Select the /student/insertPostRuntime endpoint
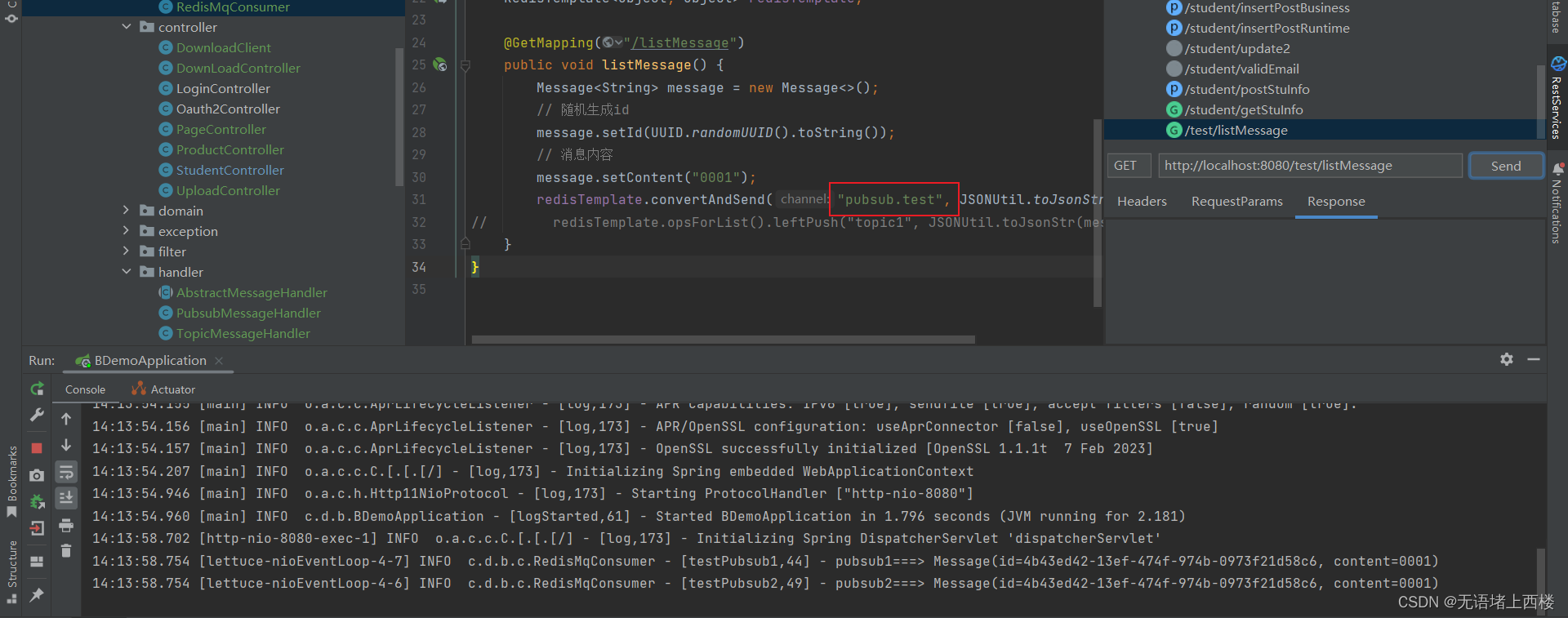 [x=1258, y=28]
